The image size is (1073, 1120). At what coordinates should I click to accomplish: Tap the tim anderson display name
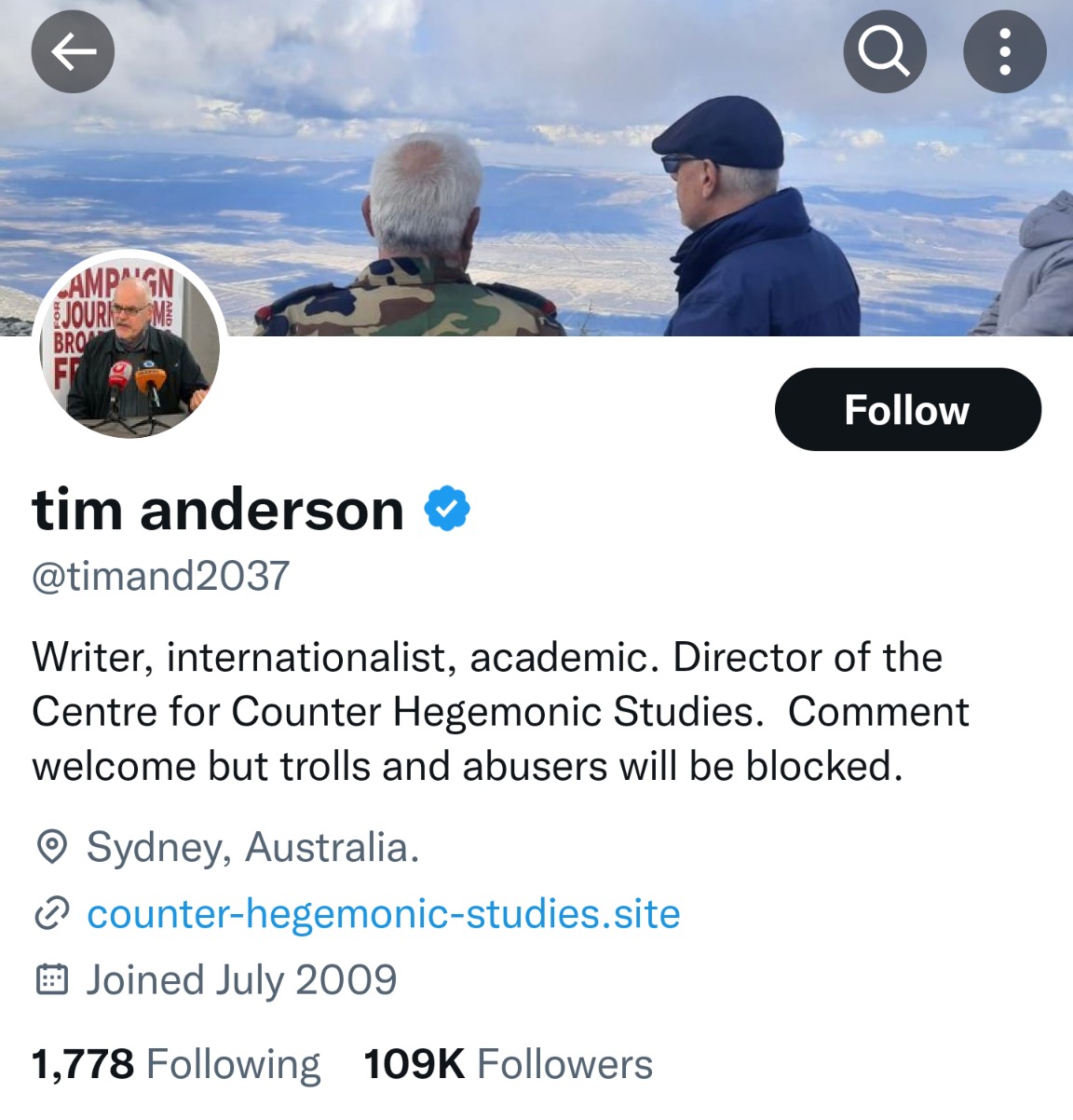pyautogui.click(x=218, y=510)
